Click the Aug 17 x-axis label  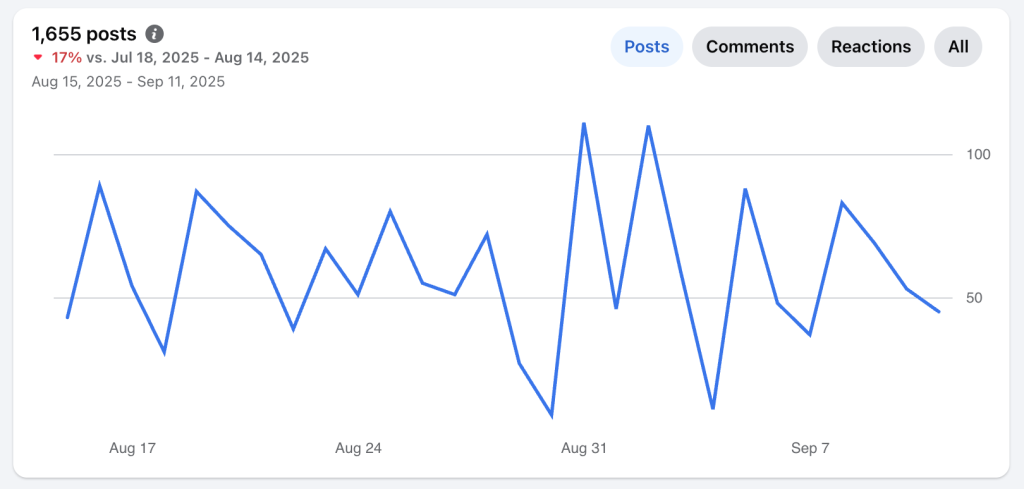132,448
